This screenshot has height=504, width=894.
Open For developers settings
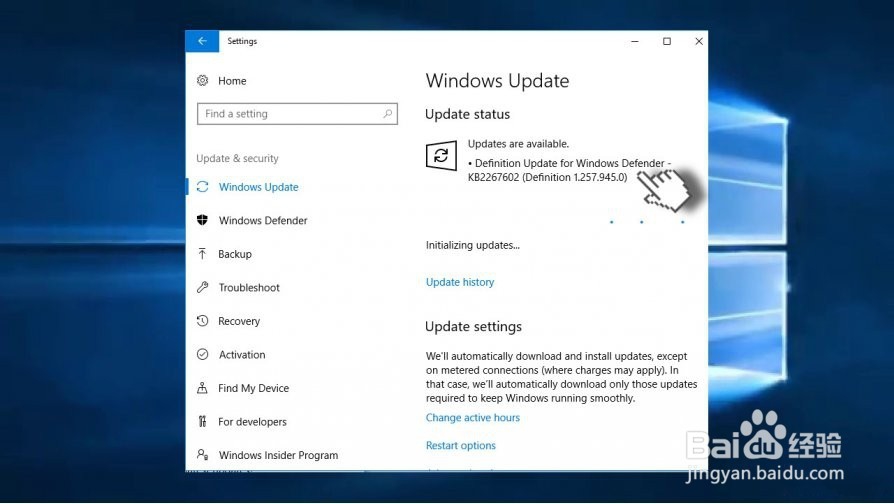(252, 422)
